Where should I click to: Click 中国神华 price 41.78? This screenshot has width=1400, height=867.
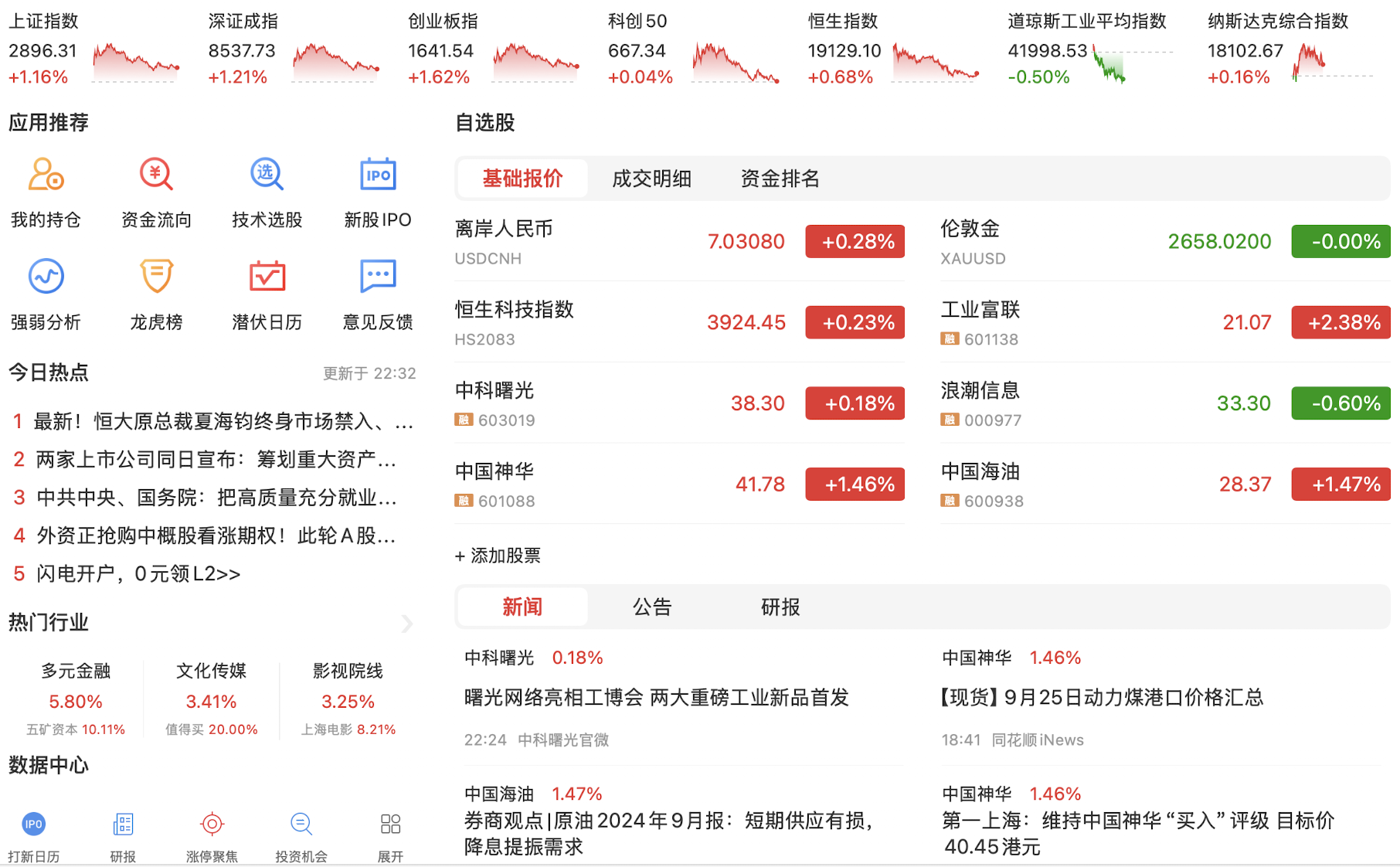pos(759,484)
